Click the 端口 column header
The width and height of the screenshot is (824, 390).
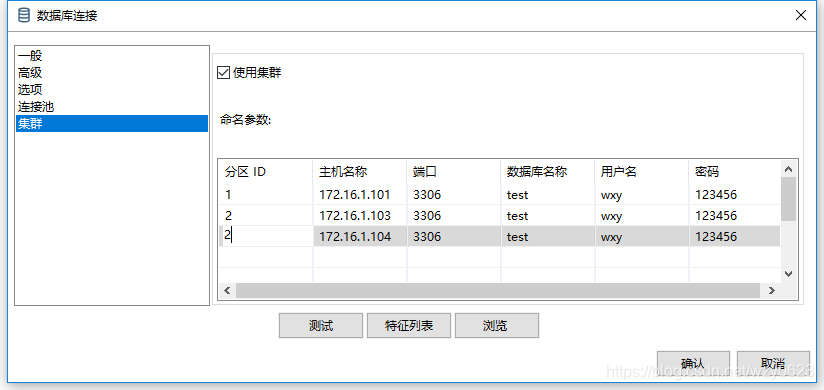click(x=454, y=171)
